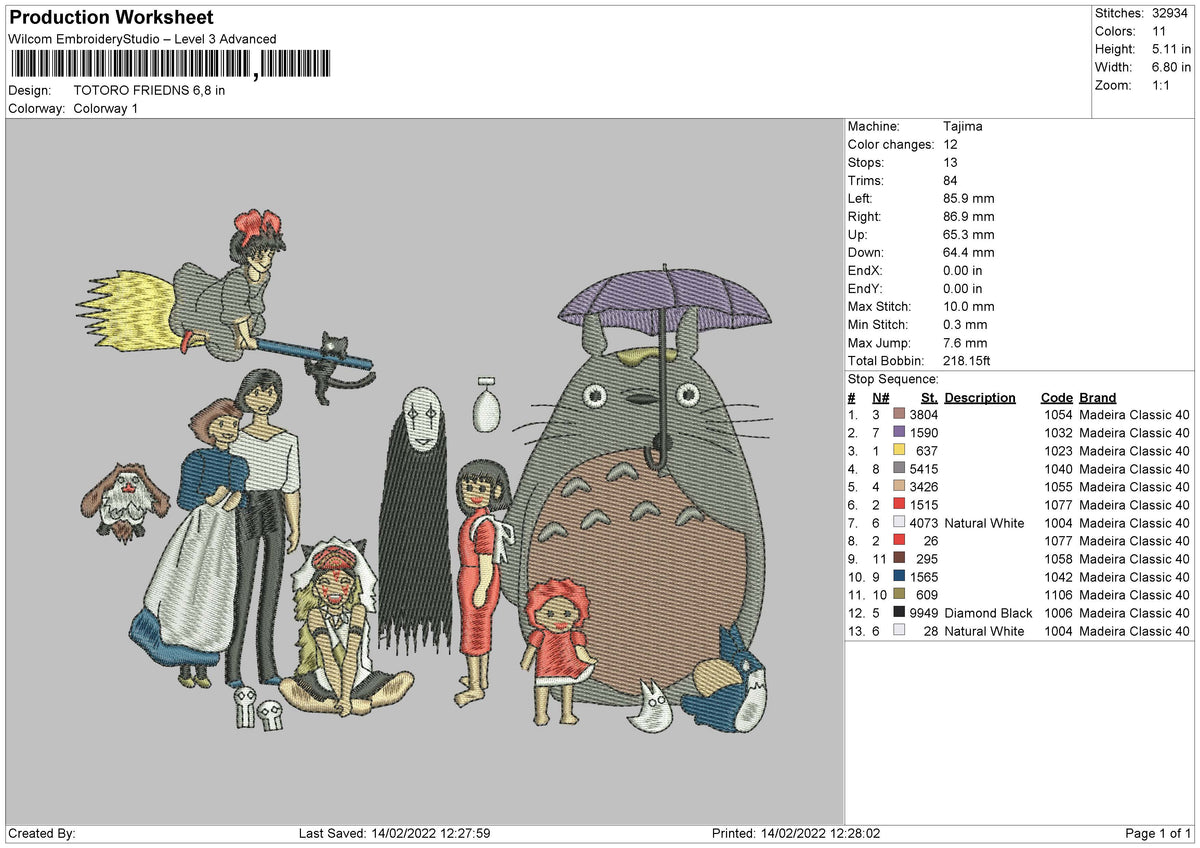Click the first stop's pink swatch 1054

coord(900,415)
